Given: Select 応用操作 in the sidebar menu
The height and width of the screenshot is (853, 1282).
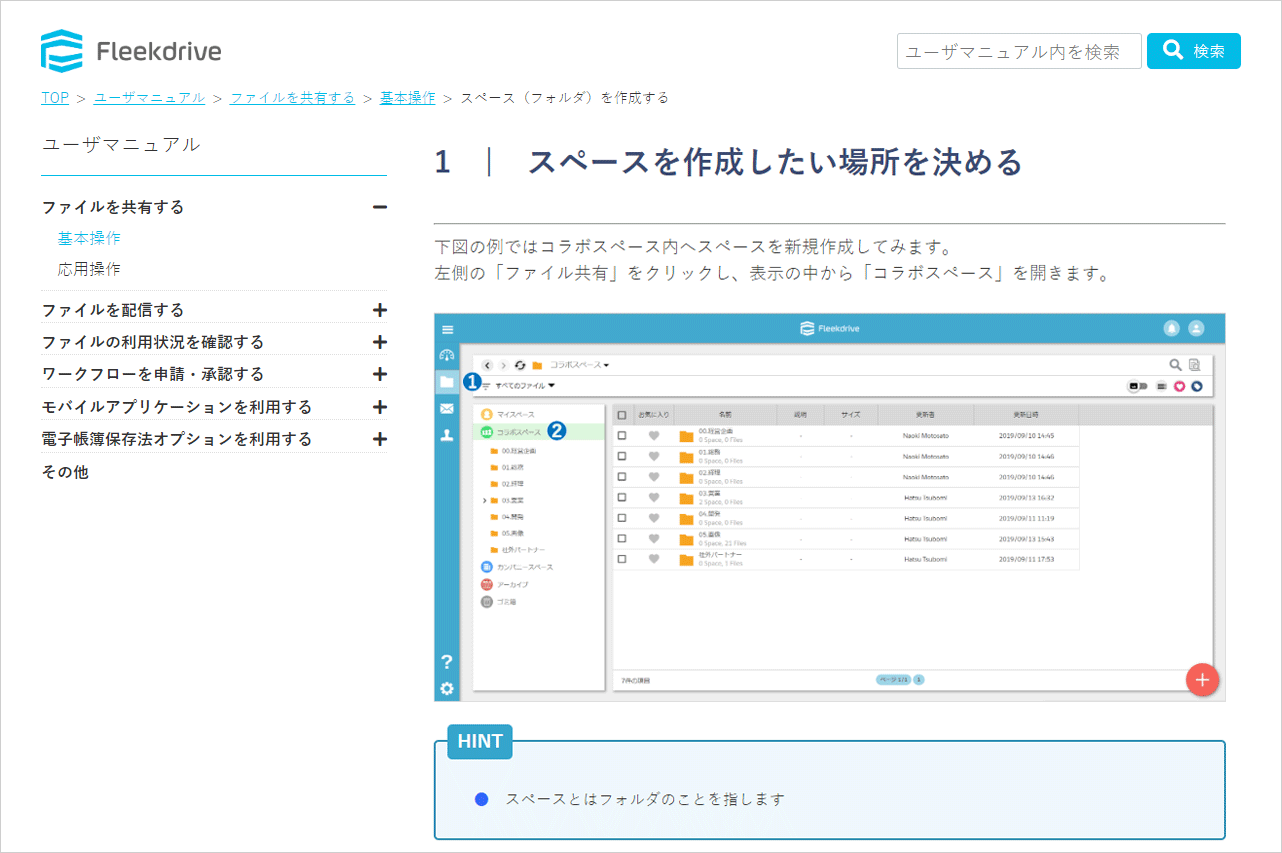Looking at the screenshot, I should (x=89, y=269).
